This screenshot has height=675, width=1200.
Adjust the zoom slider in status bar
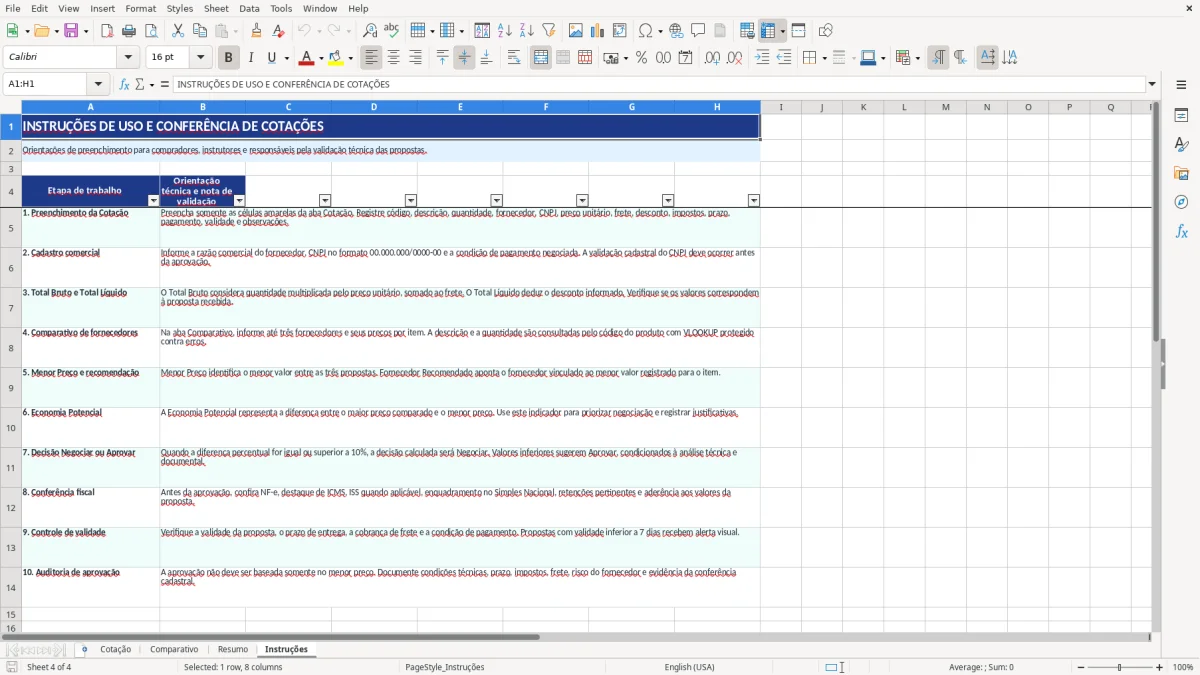tap(1119, 667)
